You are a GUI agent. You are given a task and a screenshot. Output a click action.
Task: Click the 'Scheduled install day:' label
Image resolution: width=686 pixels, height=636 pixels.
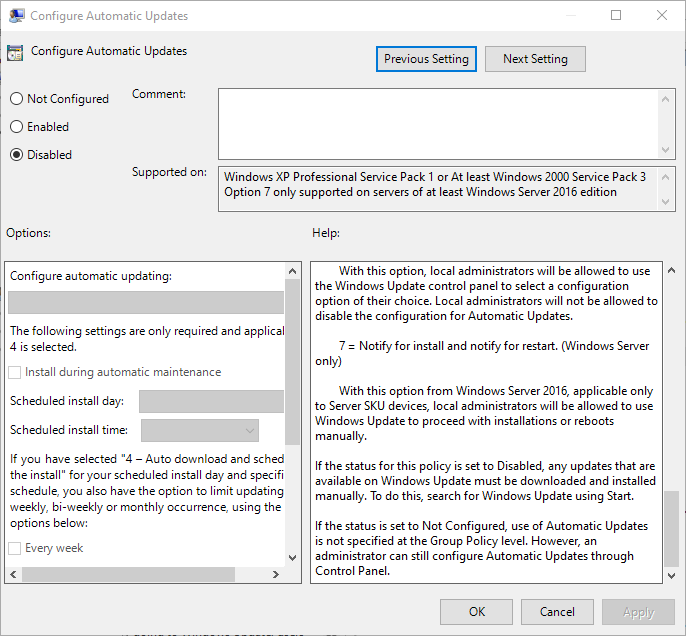[x=67, y=401]
